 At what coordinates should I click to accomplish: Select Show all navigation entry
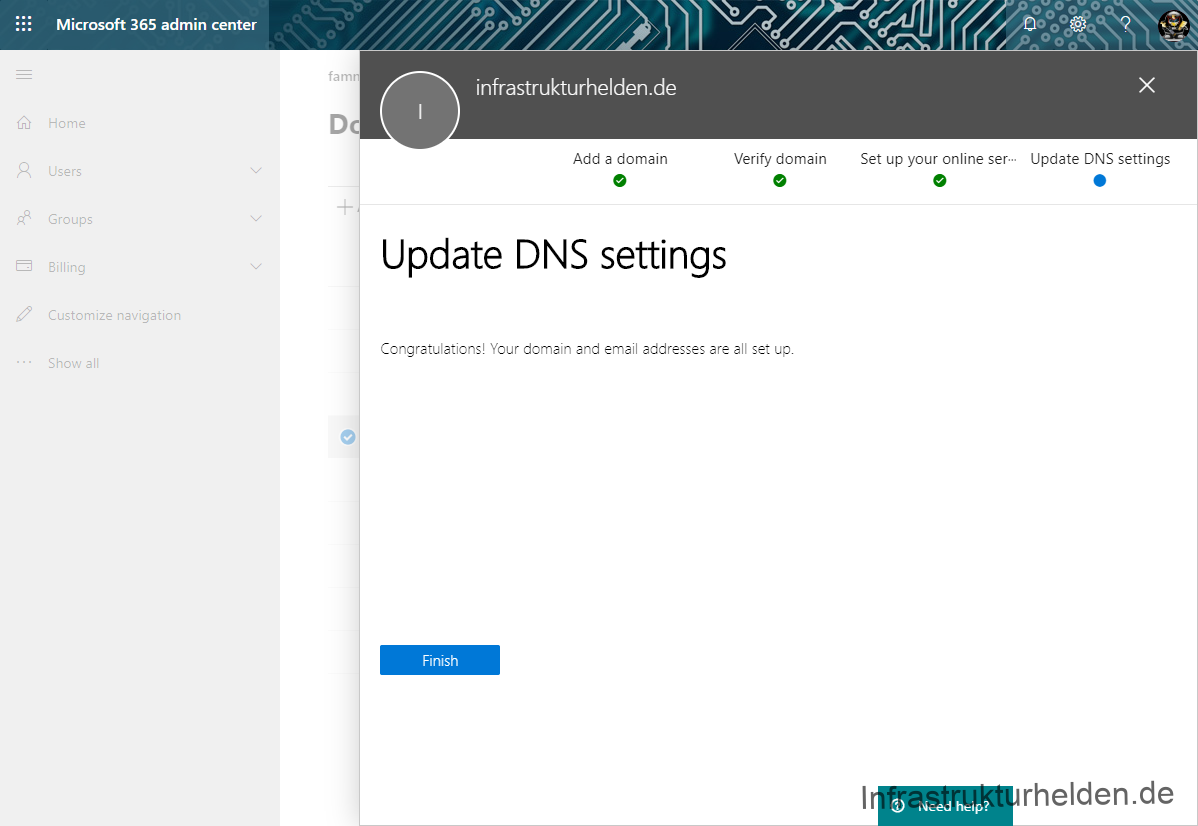click(73, 363)
